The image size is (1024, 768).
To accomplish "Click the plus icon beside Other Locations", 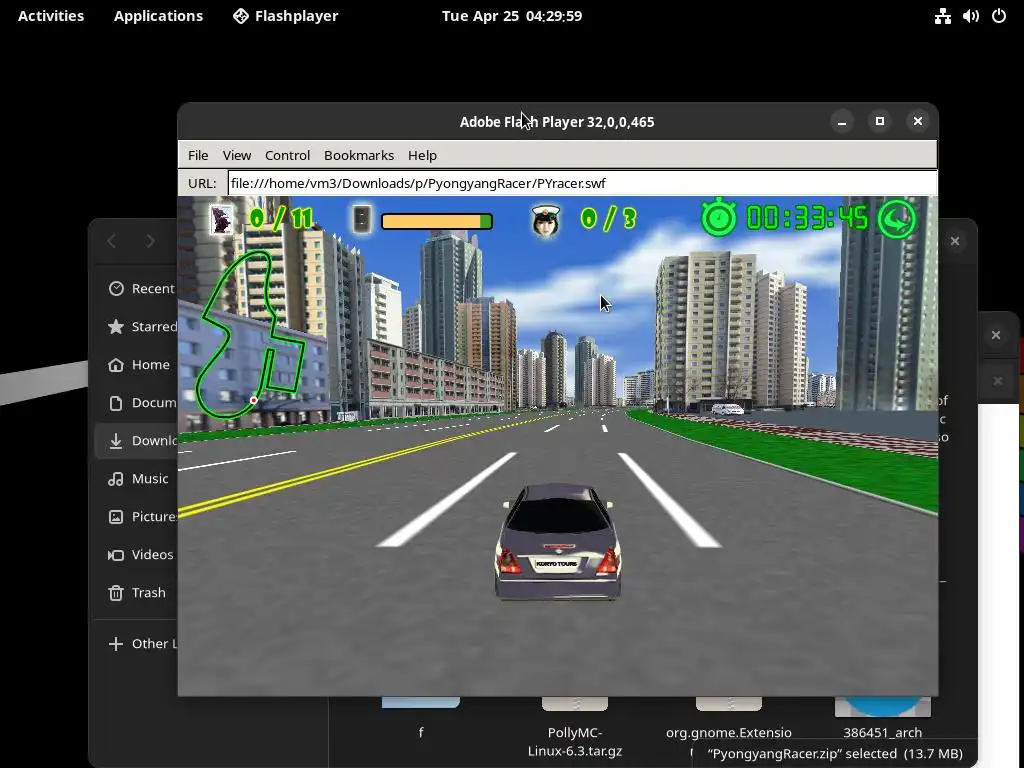I will coord(116,644).
